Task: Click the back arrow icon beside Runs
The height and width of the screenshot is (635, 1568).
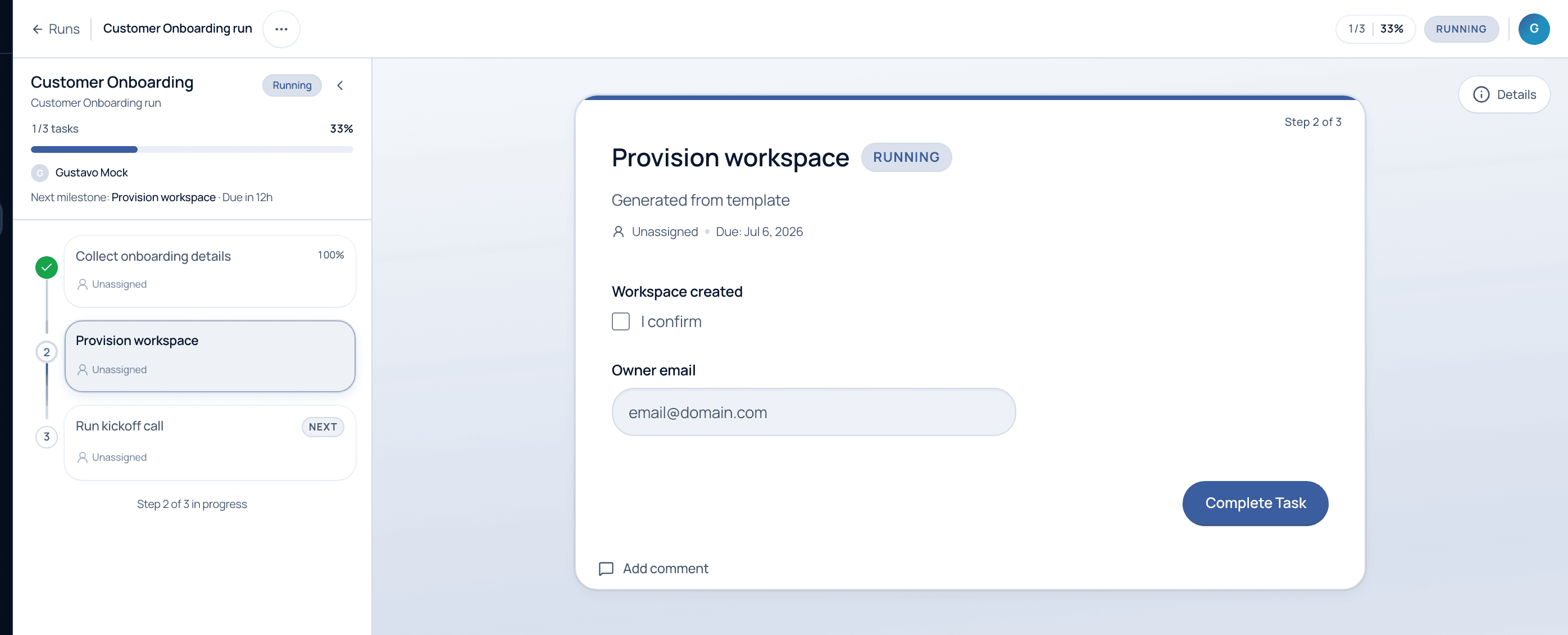Action: [x=37, y=29]
